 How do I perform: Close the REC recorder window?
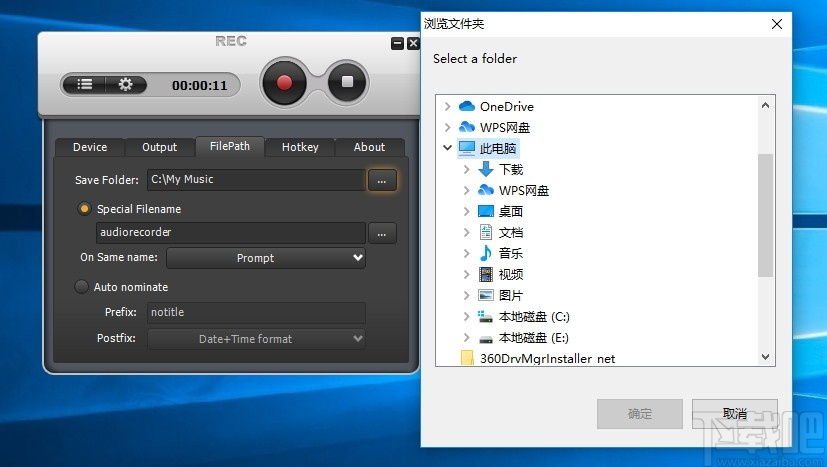click(414, 43)
